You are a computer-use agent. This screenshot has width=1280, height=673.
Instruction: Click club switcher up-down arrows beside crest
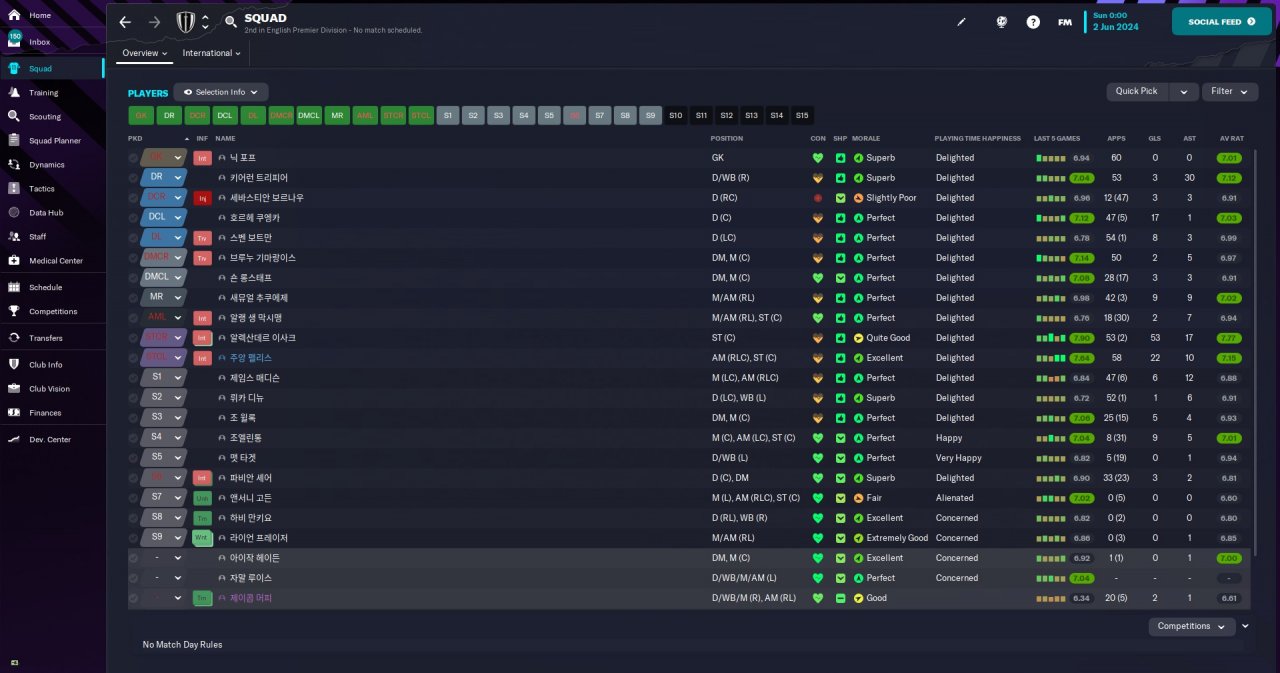[x=205, y=22]
